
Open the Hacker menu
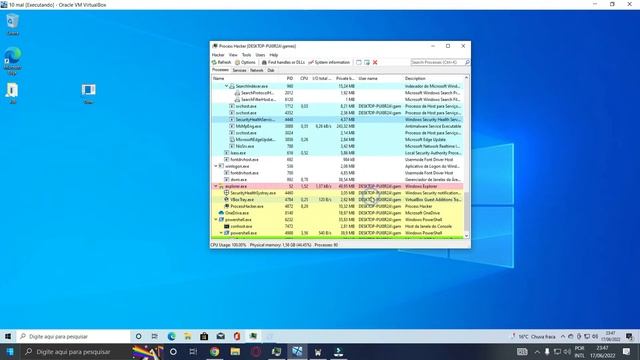tap(218, 55)
